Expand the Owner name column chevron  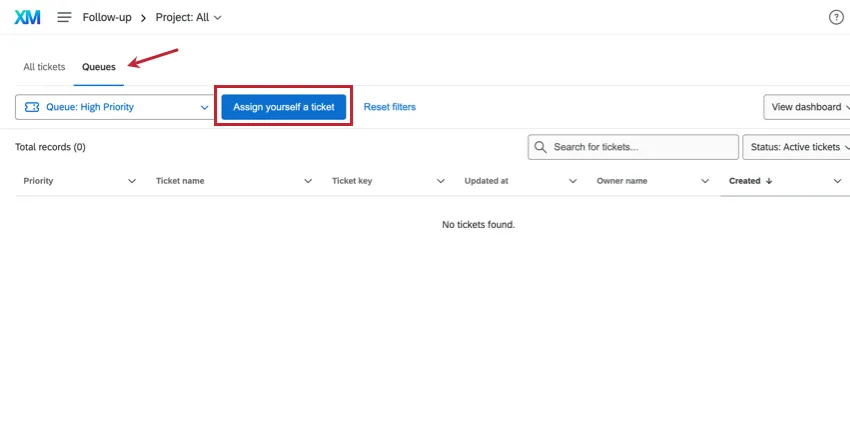point(705,181)
